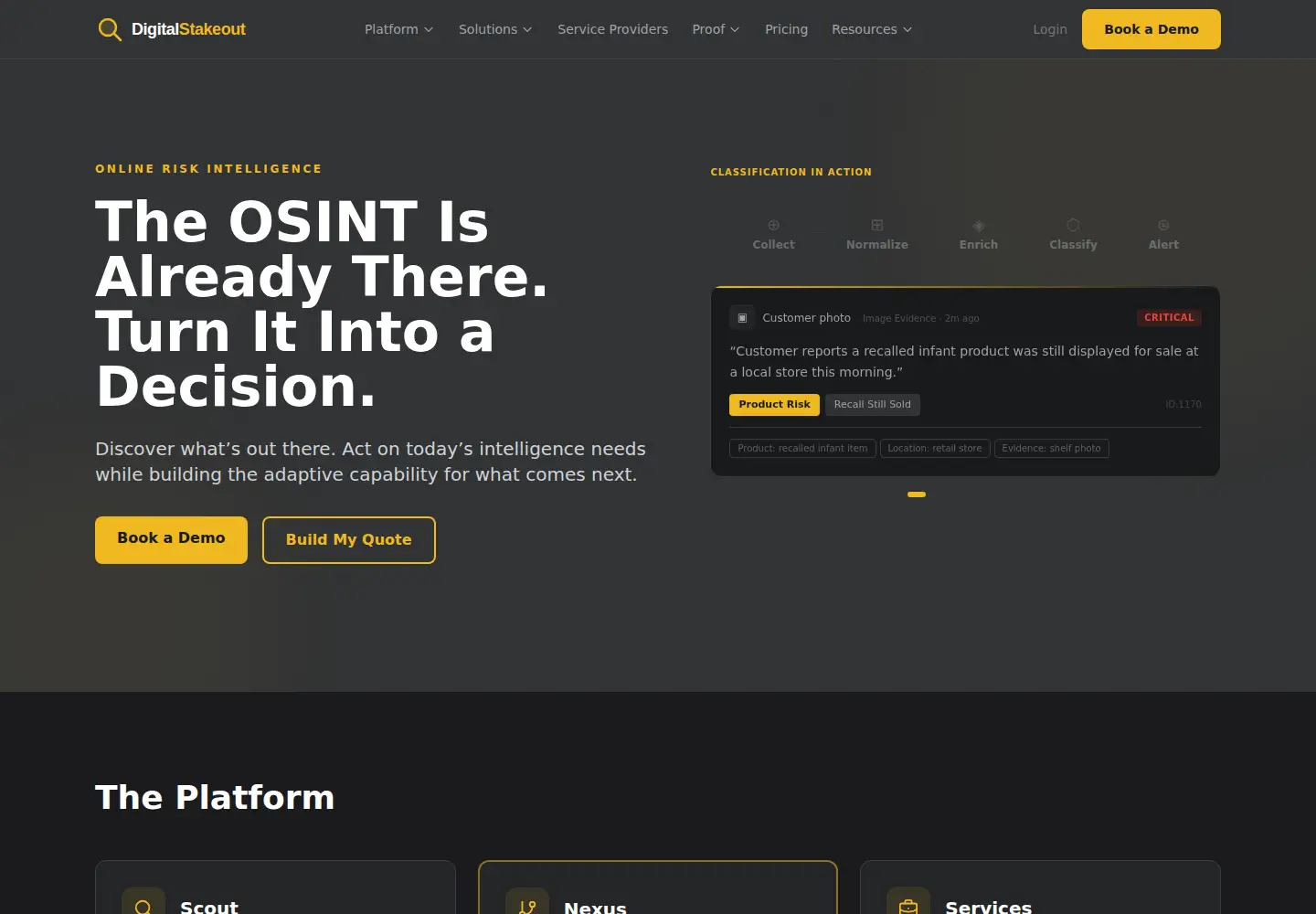The image size is (1316, 914).
Task: Click the Evidence: shelf photo chip
Action: (1051, 449)
